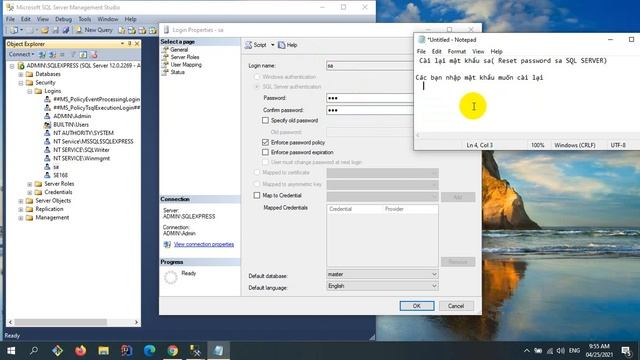Open Google Chrome from the taskbar

click(x=173, y=351)
